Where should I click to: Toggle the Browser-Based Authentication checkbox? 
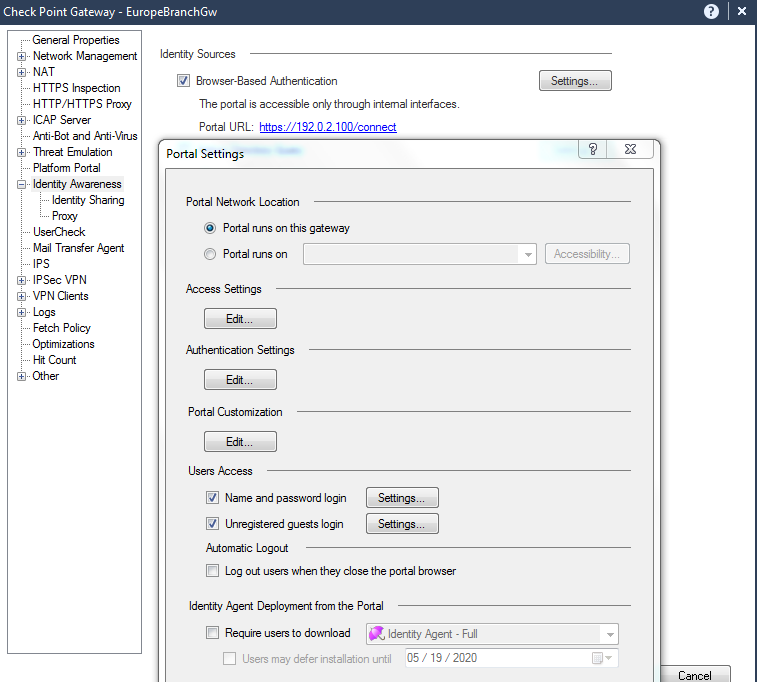[x=183, y=81]
